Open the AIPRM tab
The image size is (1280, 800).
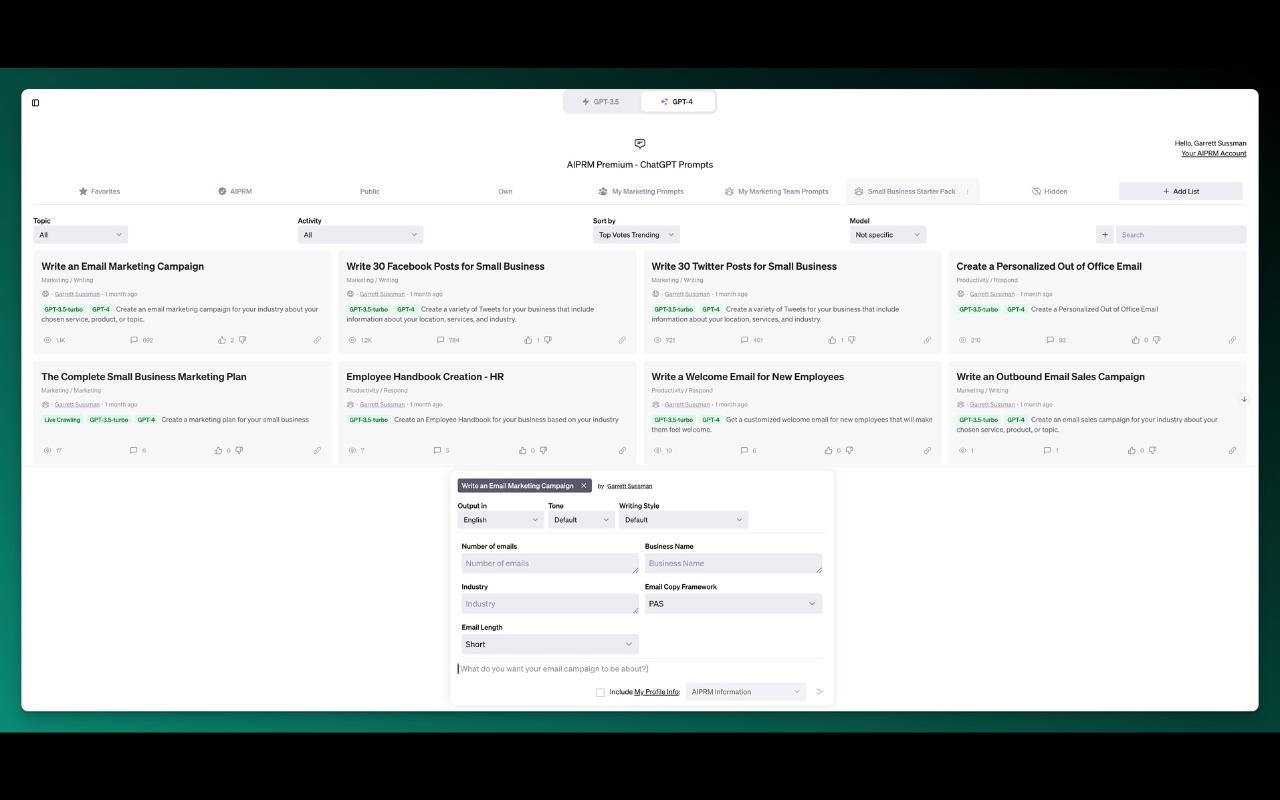coord(235,191)
